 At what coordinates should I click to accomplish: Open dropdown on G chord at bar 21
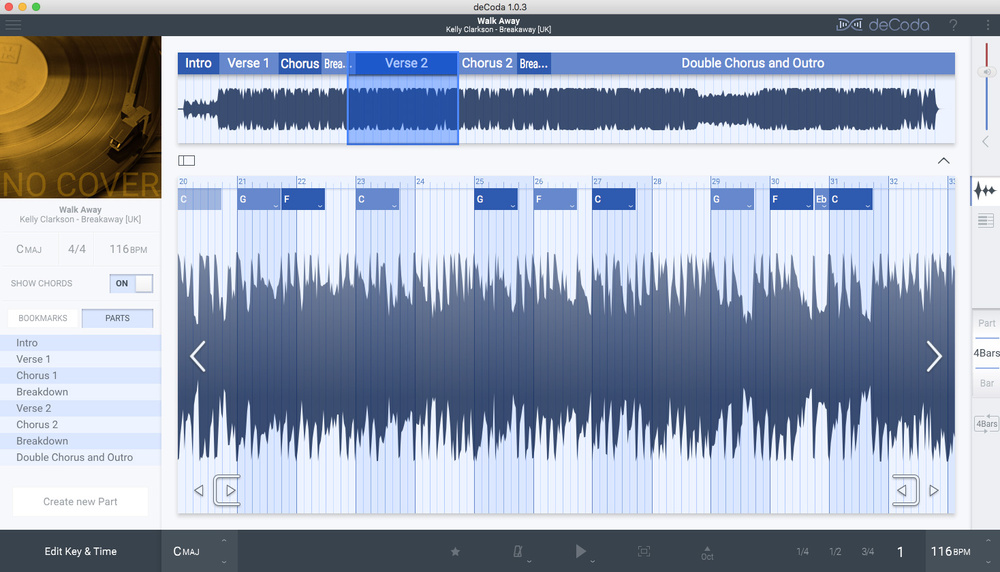point(276,205)
